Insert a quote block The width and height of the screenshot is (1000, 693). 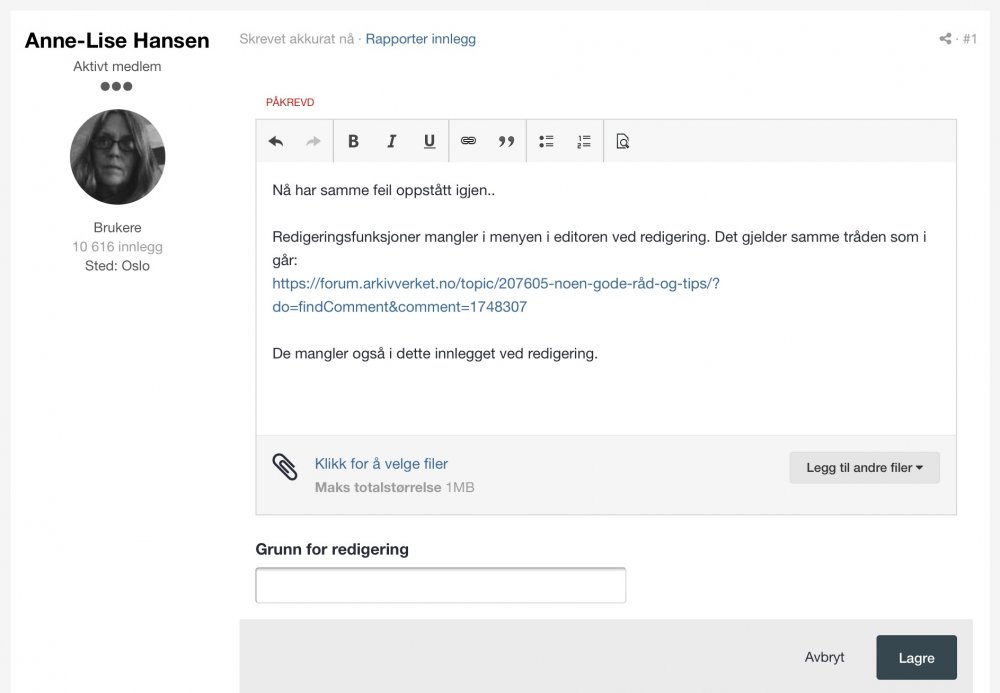(506, 142)
